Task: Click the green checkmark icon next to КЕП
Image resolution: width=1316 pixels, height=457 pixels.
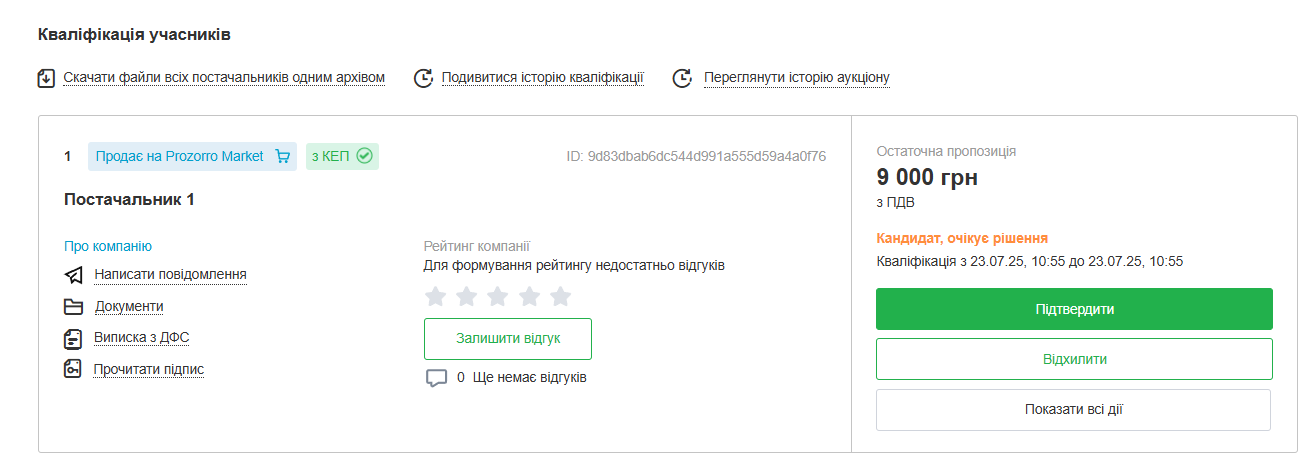Action: [364, 156]
